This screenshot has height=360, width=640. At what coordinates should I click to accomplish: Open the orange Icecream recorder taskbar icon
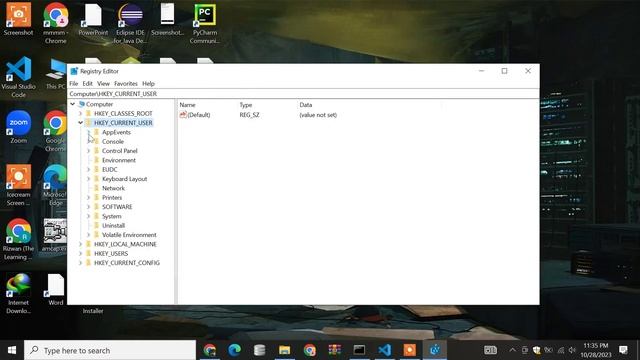point(409,350)
